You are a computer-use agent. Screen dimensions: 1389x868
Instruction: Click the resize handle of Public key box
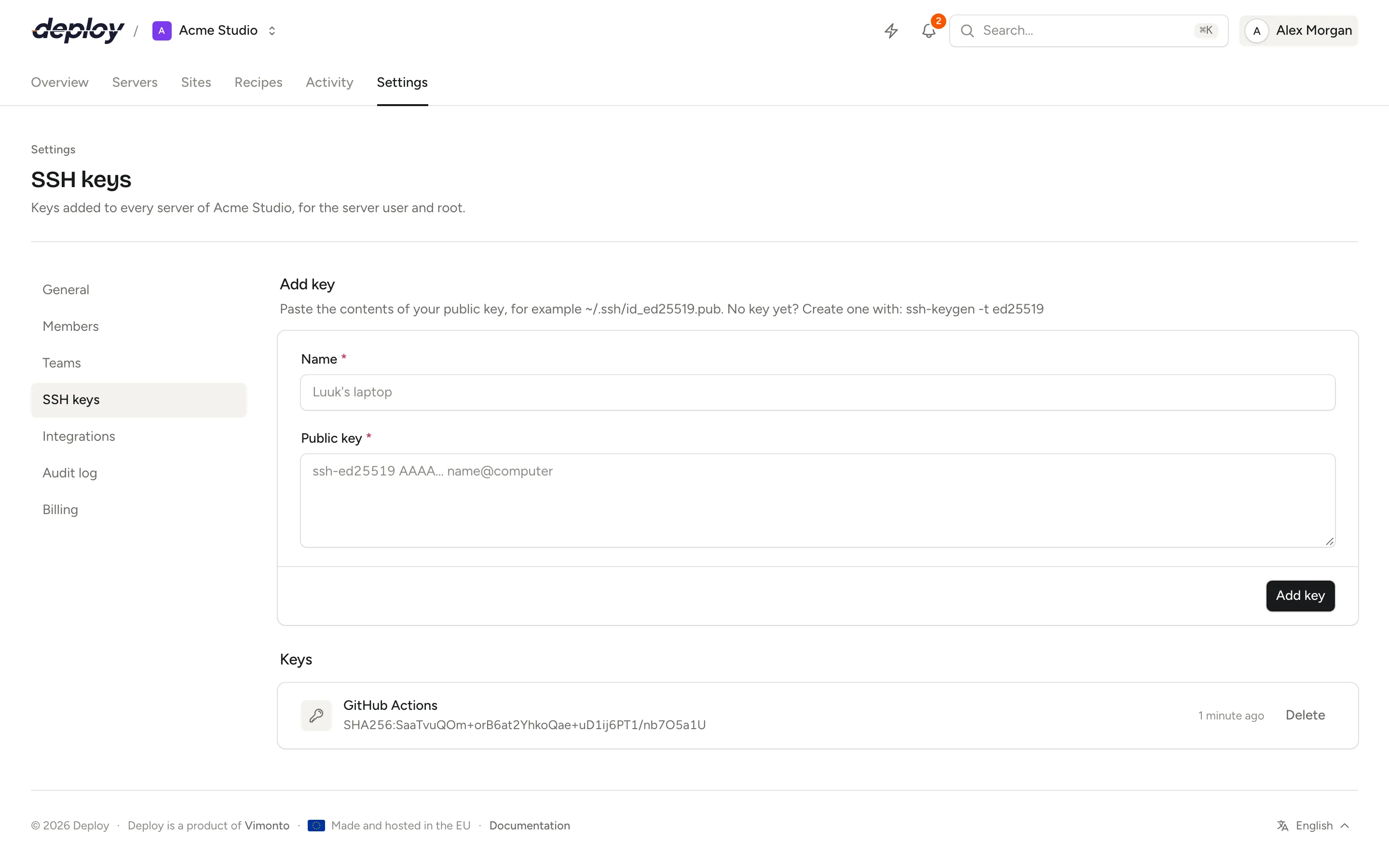point(1329,542)
